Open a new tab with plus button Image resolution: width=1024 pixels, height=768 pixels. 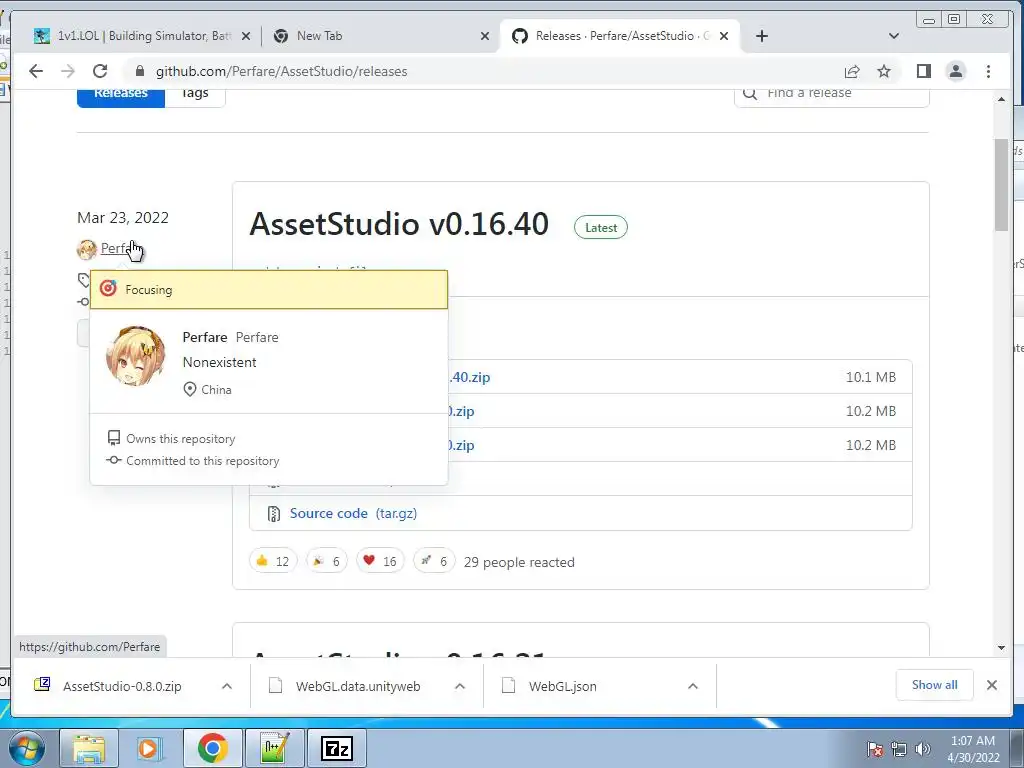click(761, 36)
